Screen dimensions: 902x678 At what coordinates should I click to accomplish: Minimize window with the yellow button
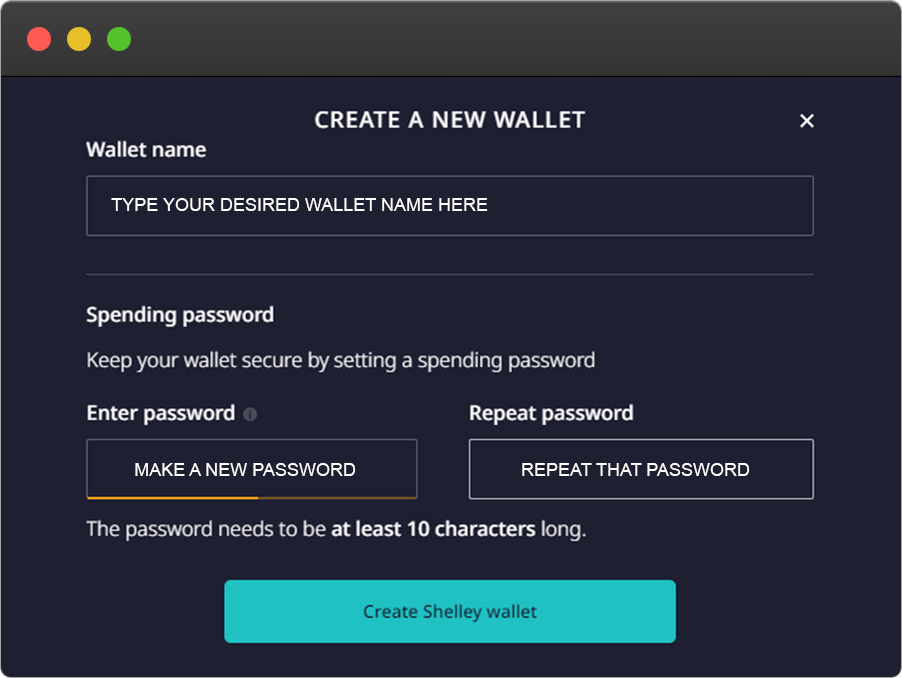(x=79, y=39)
